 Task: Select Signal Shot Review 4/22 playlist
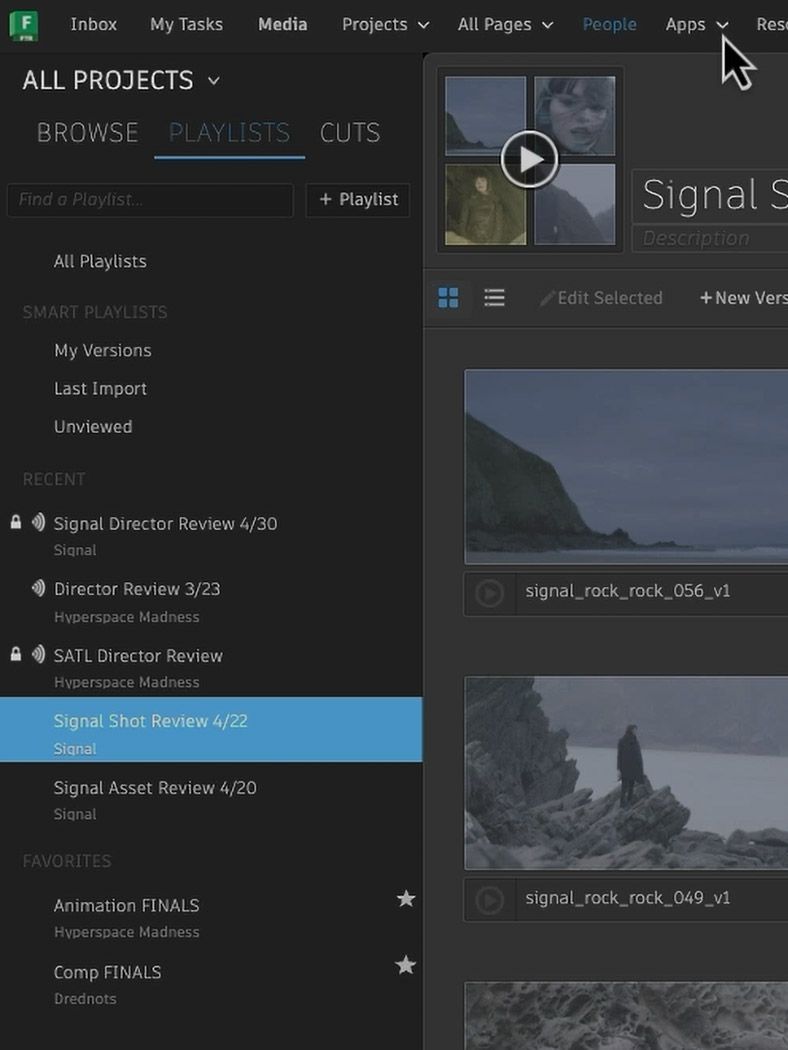211,729
